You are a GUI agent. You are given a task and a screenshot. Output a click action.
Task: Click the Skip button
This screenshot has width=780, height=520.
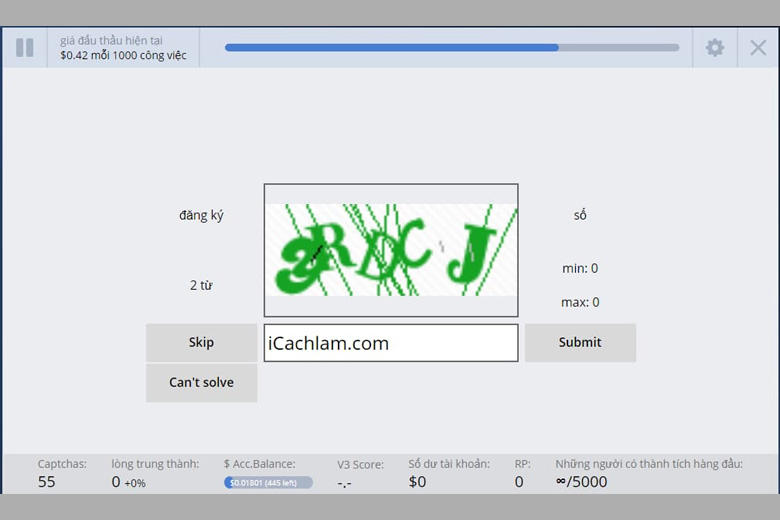click(x=201, y=342)
